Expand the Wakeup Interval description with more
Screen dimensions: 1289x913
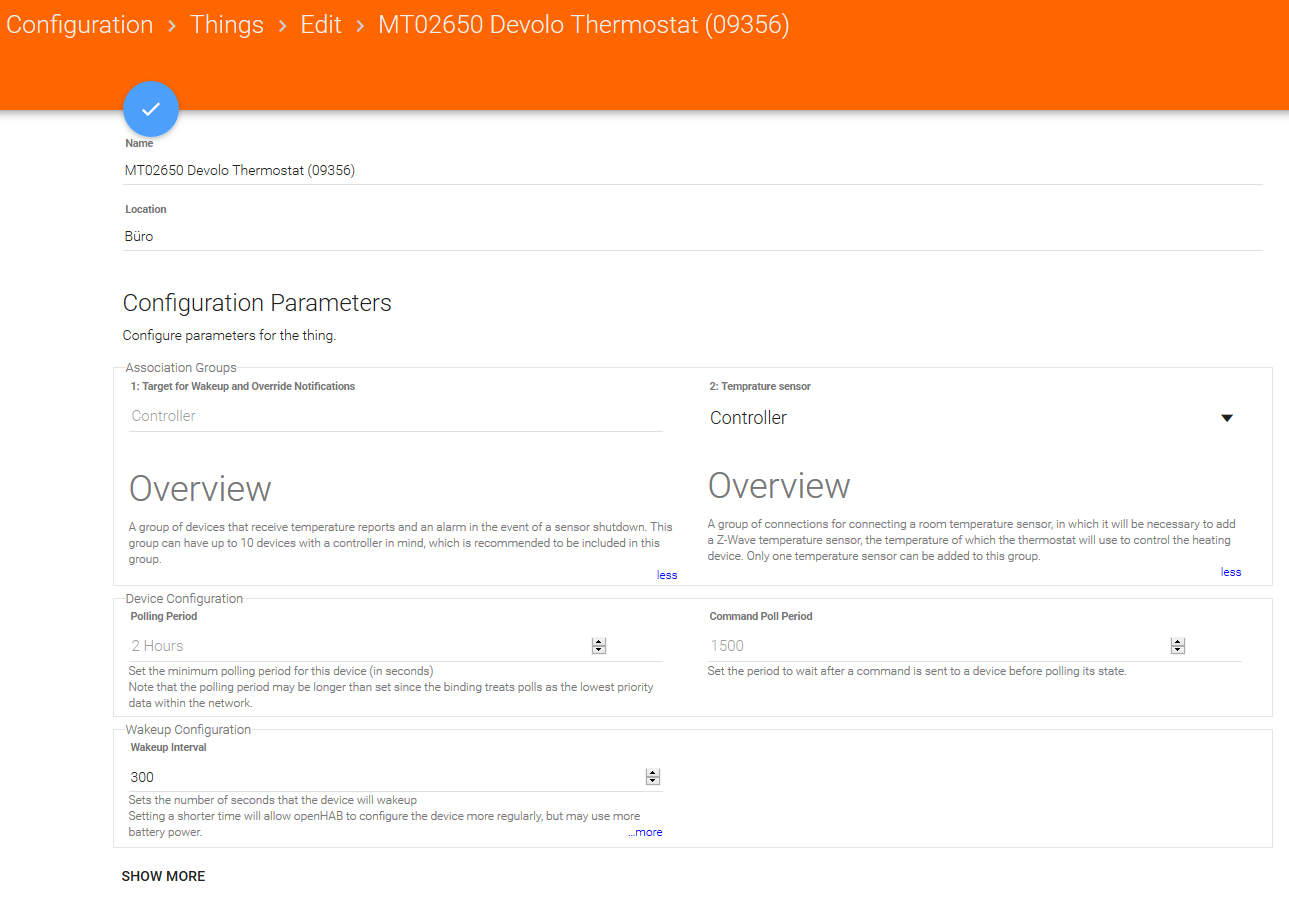[646, 832]
